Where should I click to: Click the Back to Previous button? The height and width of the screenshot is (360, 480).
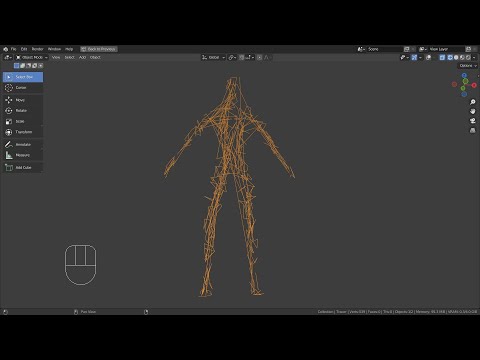click(x=99, y=49)
